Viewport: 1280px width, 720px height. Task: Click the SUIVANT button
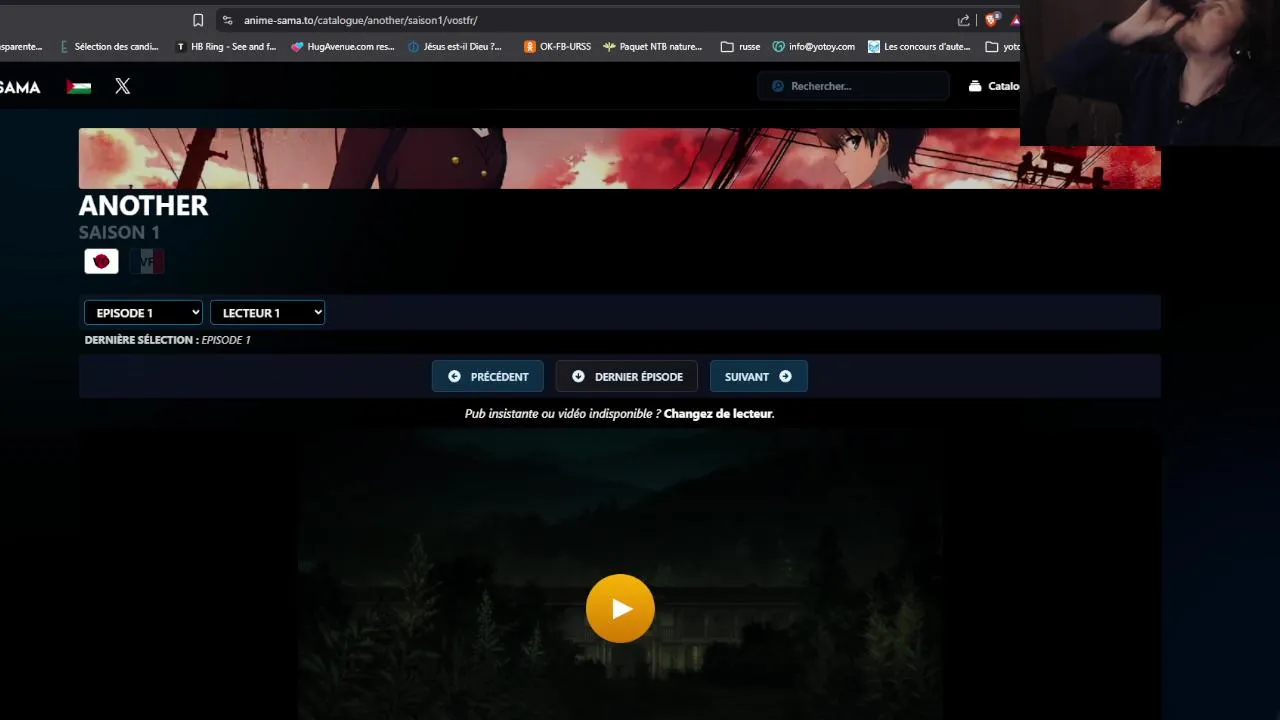(x=758, y=377)
